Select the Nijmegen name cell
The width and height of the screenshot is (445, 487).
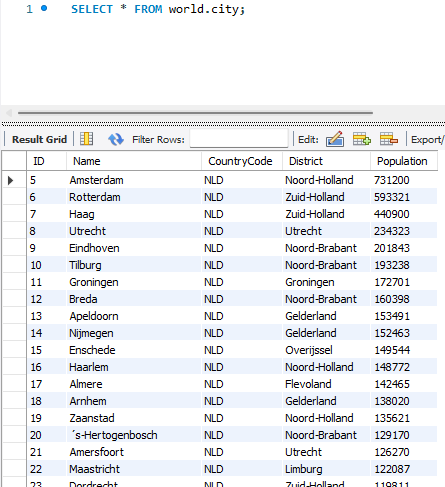tap(134, 333)
